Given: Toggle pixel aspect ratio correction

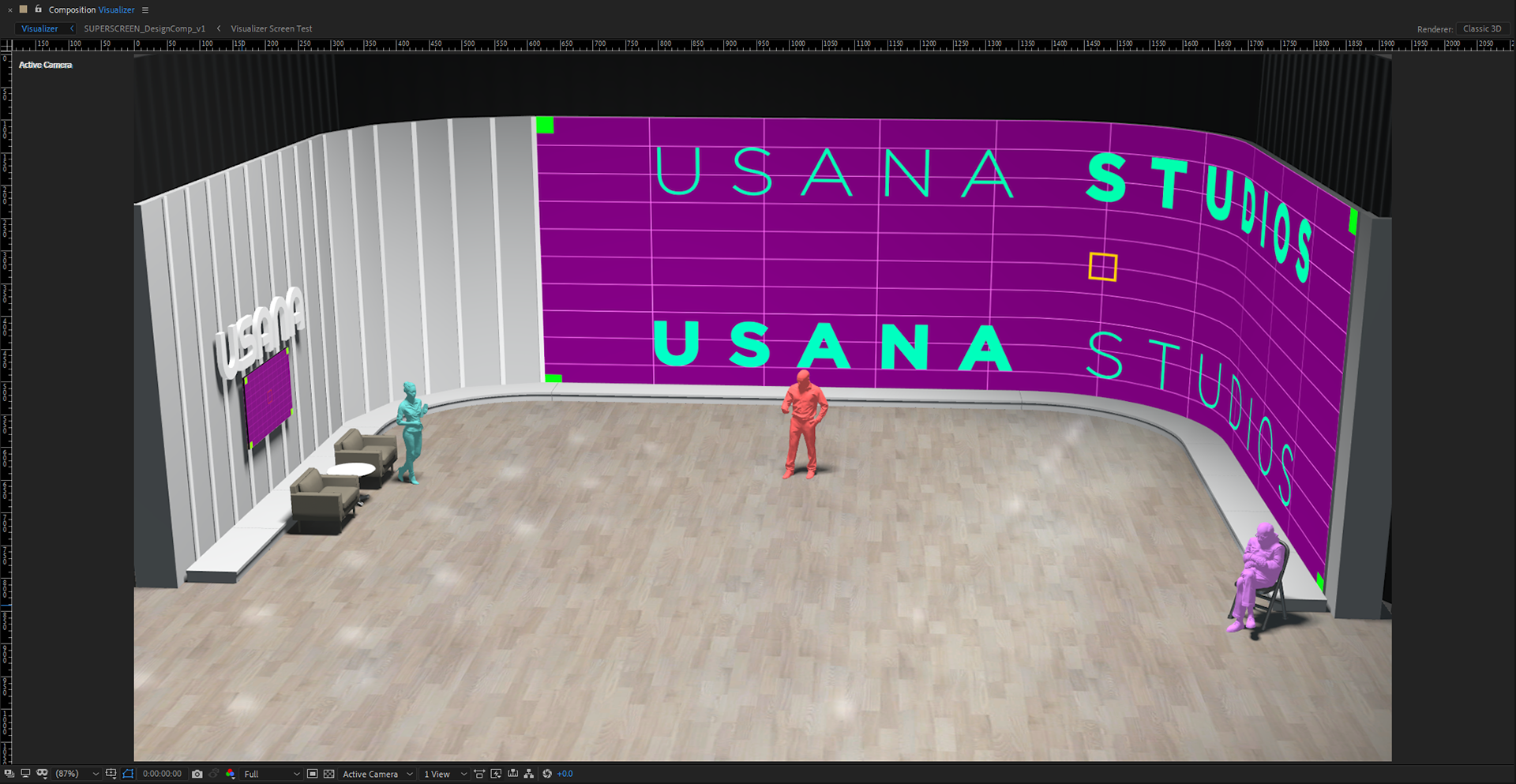Looking at the screenshot, I should tap(479, 774).
